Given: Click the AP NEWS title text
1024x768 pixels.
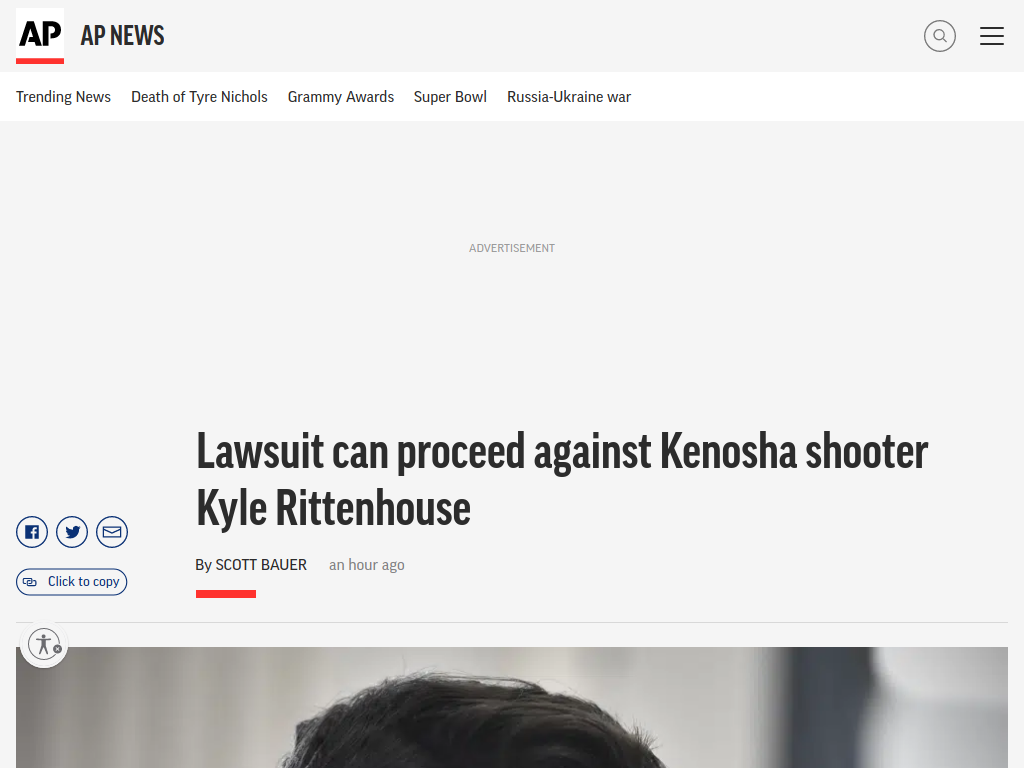Looking at the screenshot, I should [x=123, y=36].
